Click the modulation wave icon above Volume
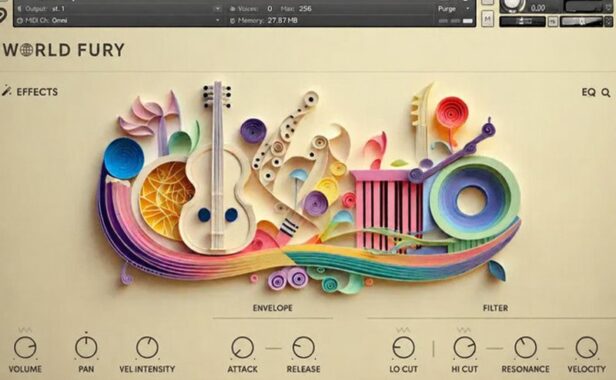 tap(25, 330)
